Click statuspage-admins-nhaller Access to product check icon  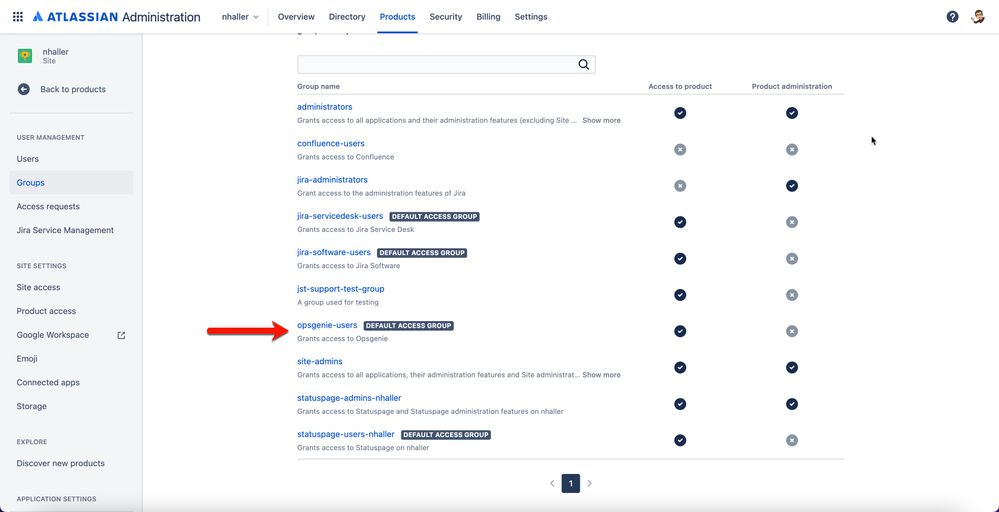coord(680,404)
